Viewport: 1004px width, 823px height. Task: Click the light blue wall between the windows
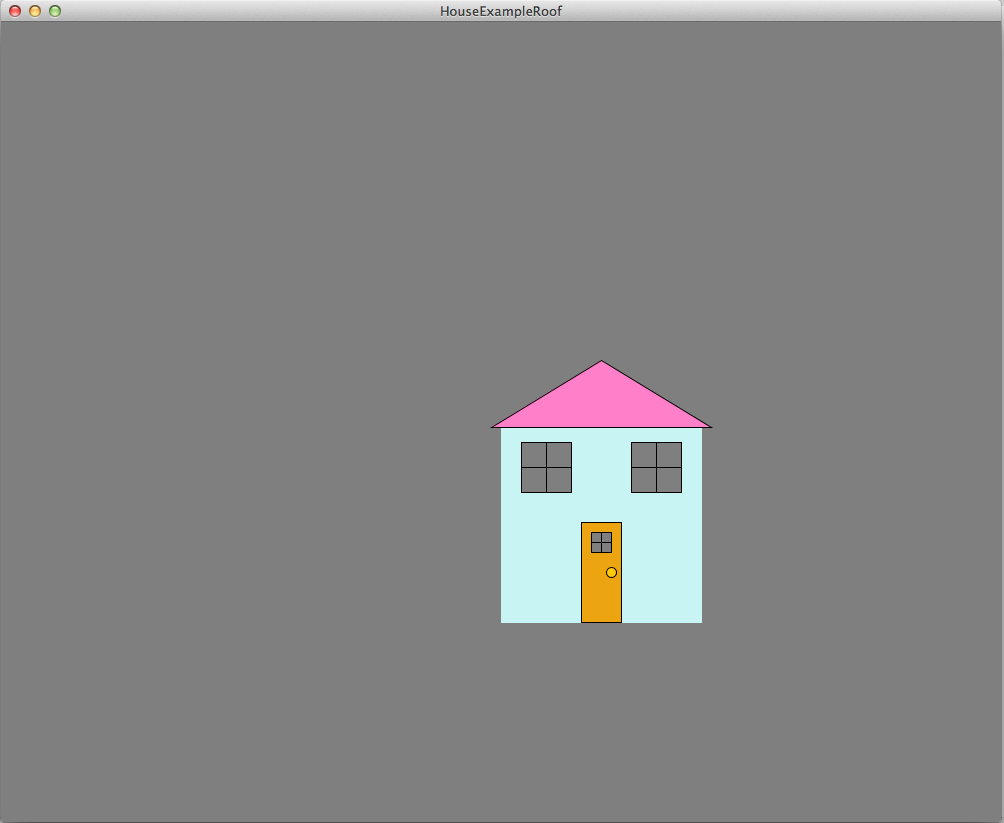click(x=601, y=467)
